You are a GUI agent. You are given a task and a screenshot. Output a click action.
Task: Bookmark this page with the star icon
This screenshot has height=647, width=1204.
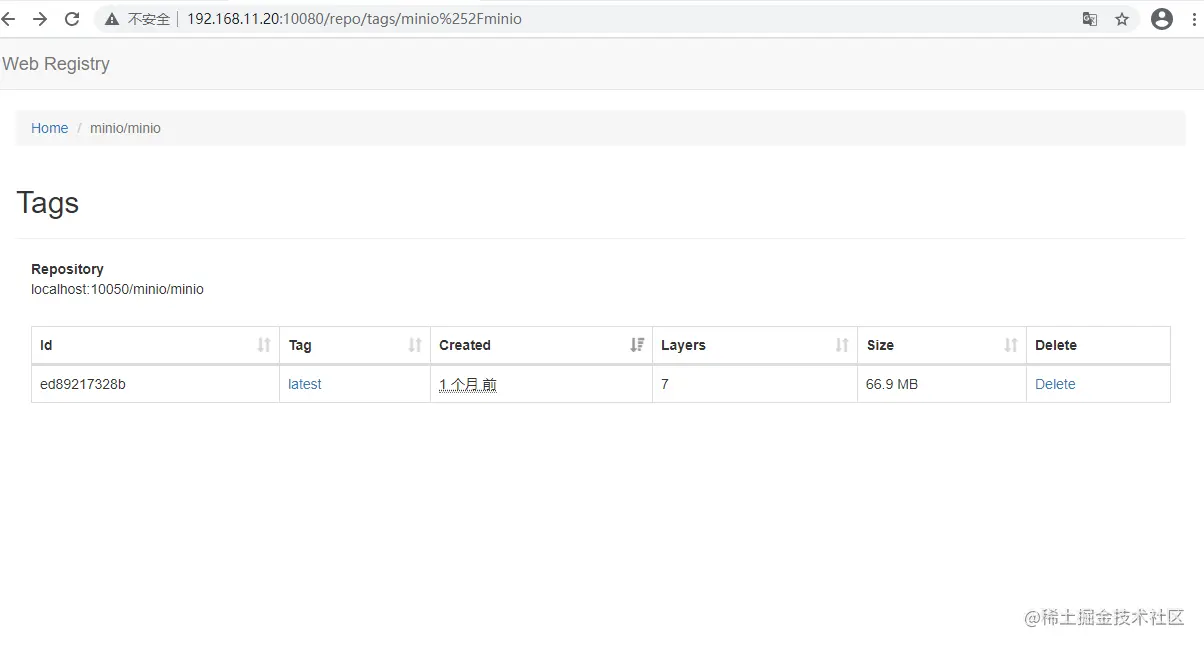point(1122,19)
